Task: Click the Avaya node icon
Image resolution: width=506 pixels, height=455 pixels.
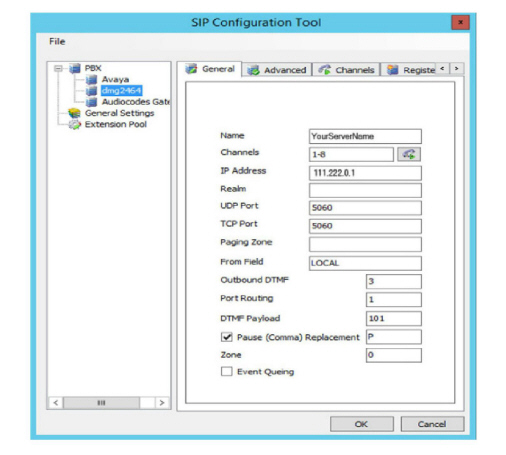Action: click(x=91, y=80)
